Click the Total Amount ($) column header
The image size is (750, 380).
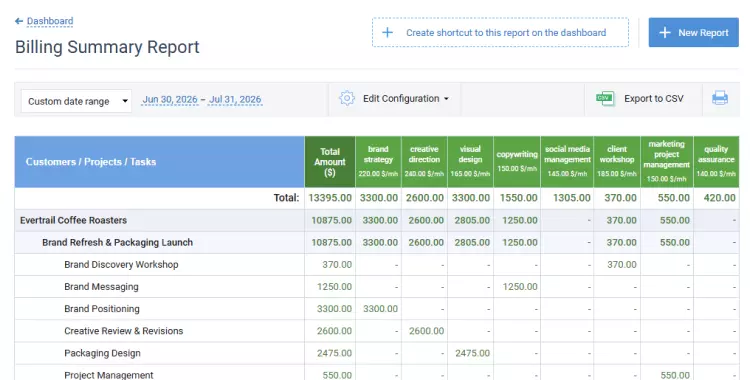[330, 162]
